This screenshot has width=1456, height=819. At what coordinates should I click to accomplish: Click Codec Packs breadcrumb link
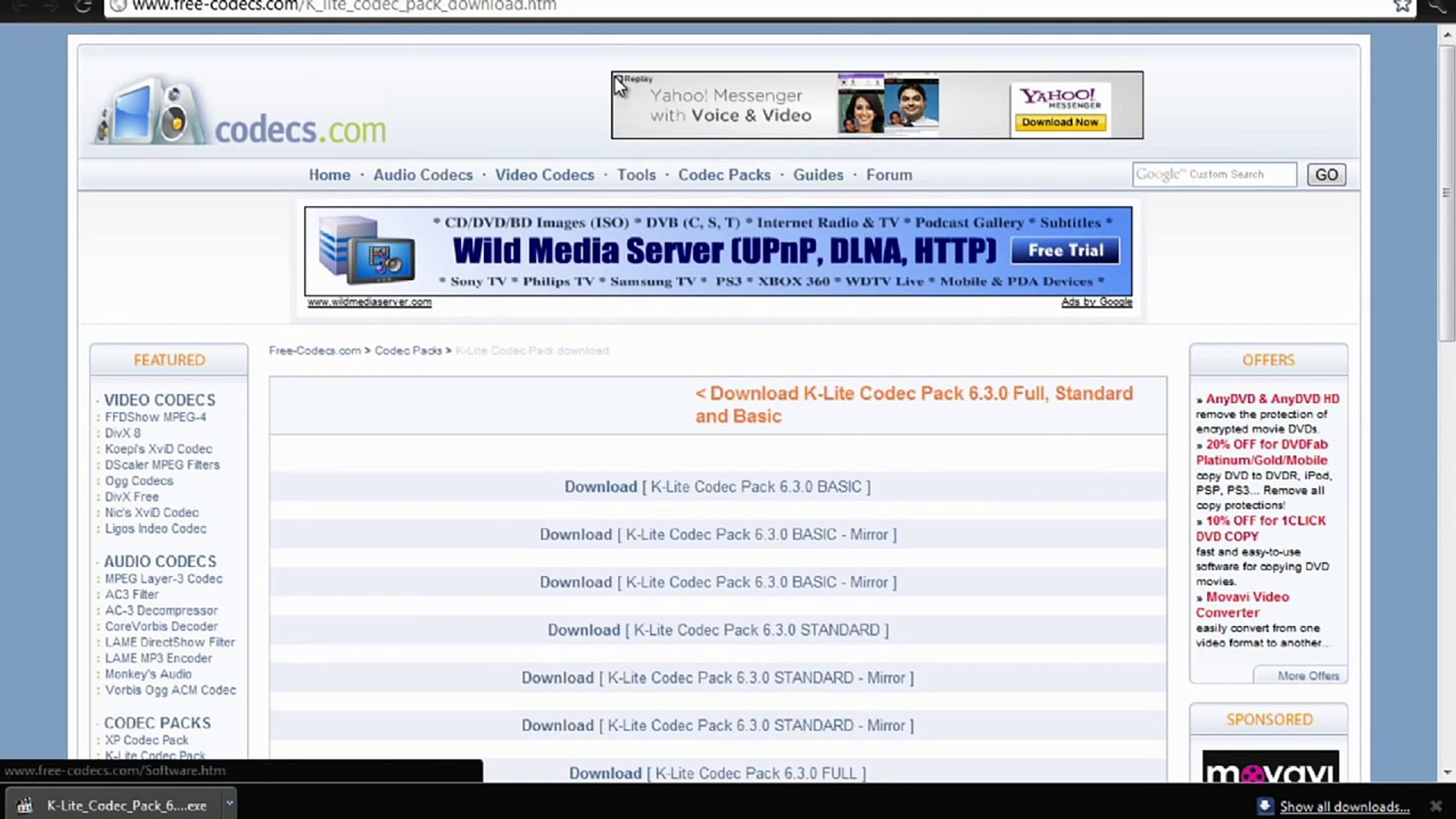point(408,350)
